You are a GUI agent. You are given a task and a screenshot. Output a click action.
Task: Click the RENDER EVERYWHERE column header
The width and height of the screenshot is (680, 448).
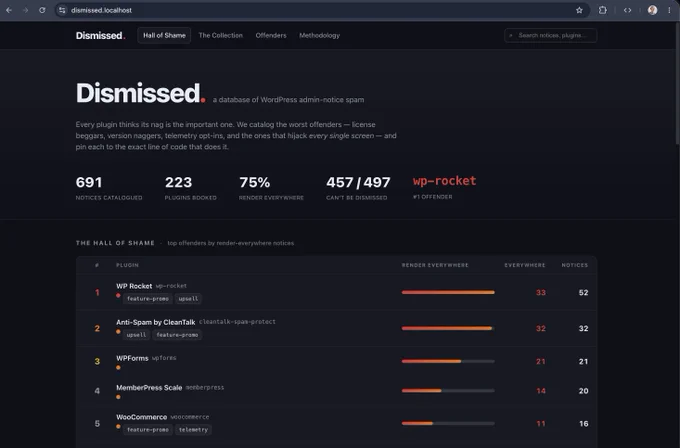pos(435,265)
